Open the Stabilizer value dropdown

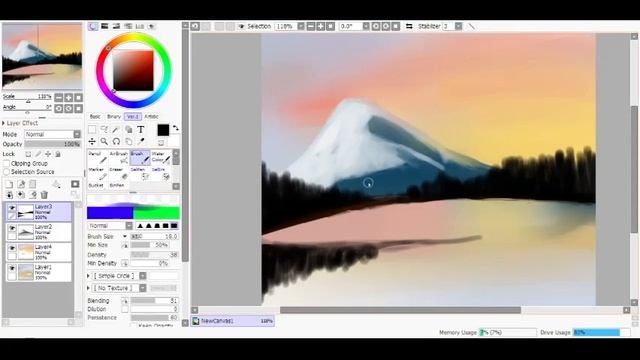click(458, 26)
